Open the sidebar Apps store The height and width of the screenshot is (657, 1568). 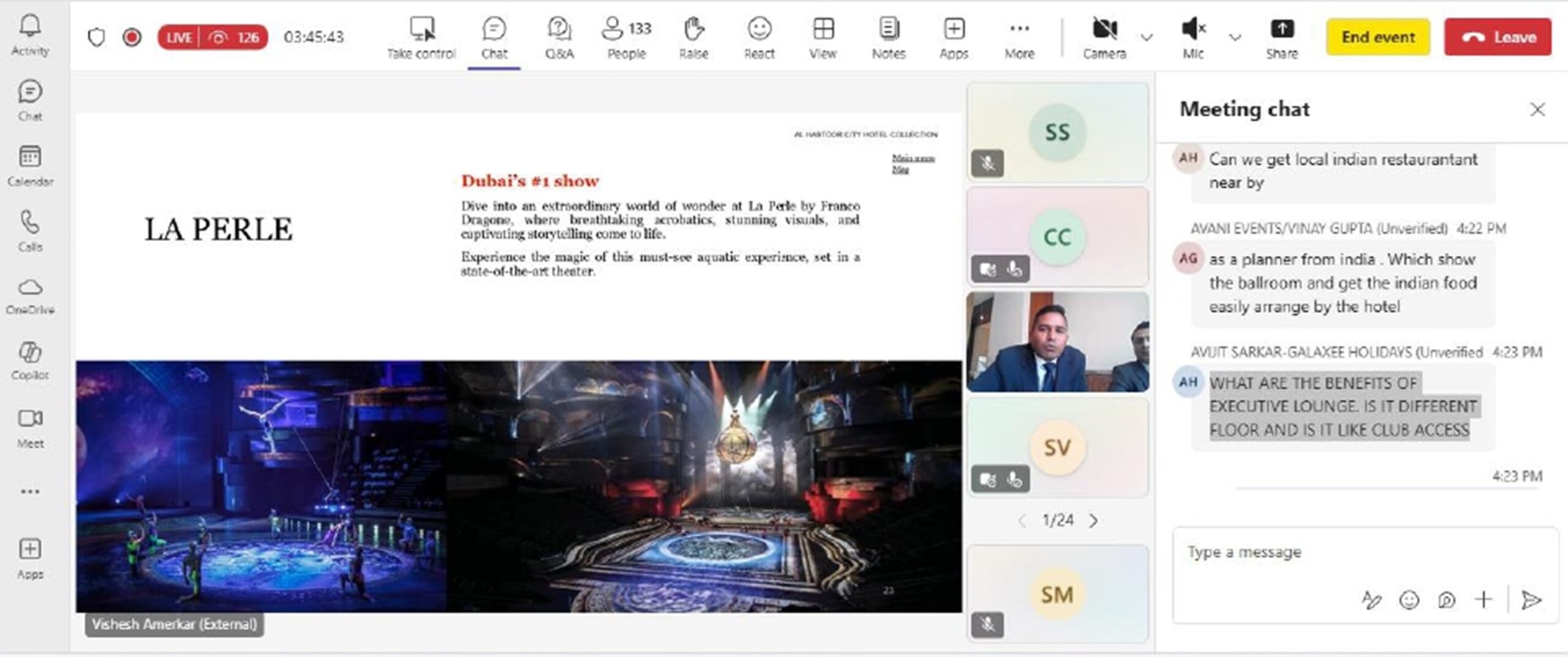point(30,559)
